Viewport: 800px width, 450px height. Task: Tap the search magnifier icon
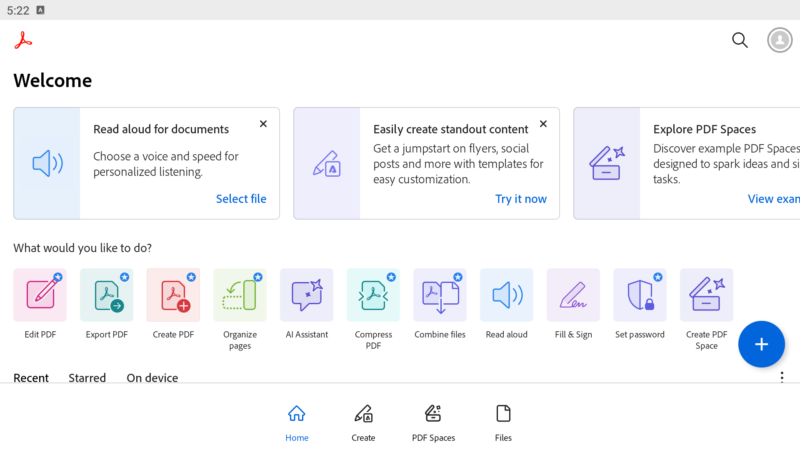click(740, 40)
